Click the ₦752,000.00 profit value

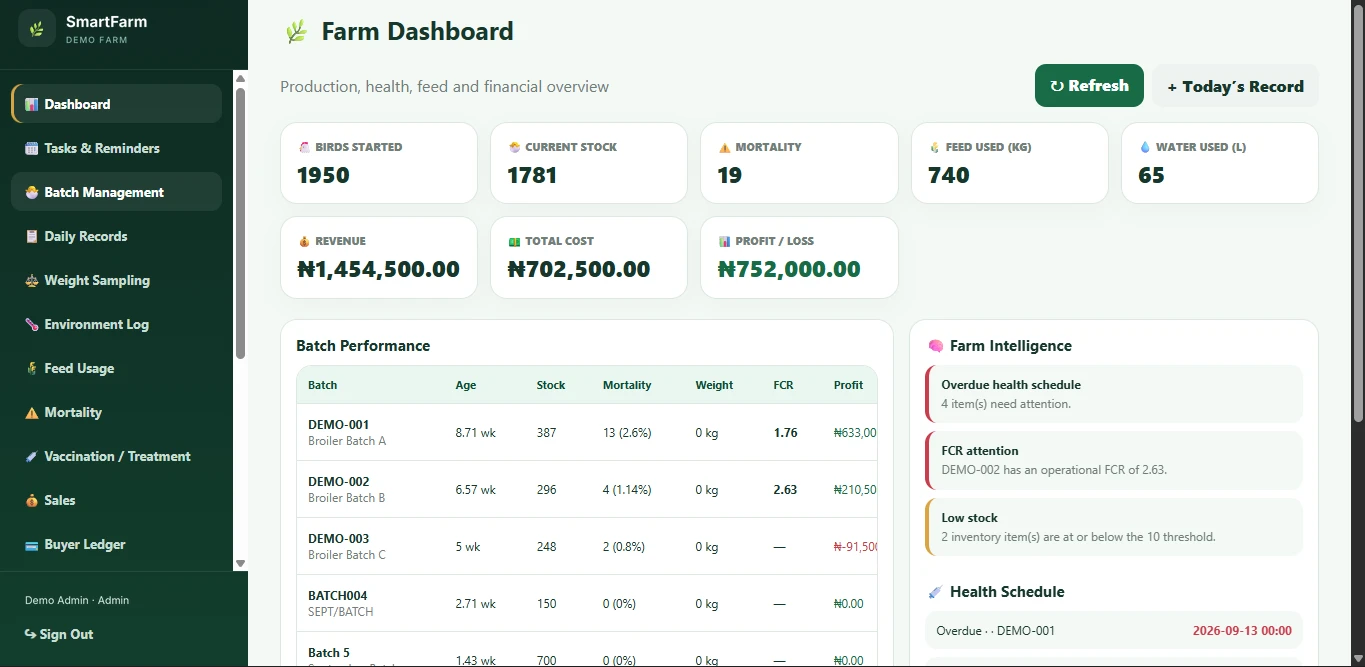pos(789,269)
